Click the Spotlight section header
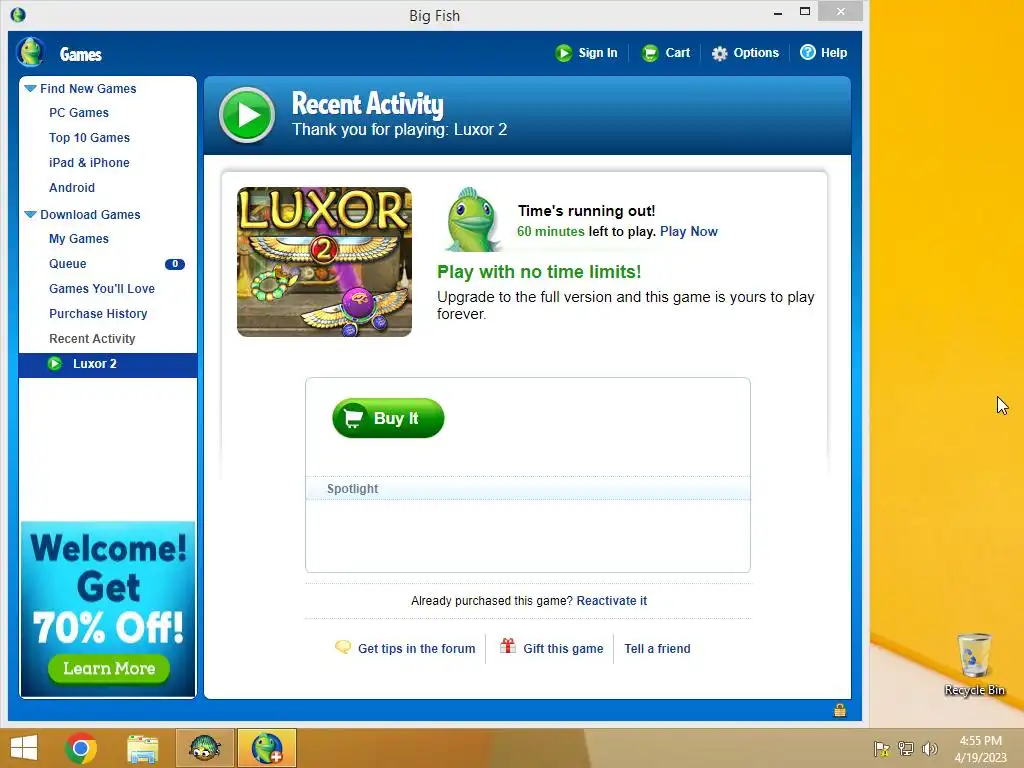Screen dimensions: 1024x768 (x=528, y=488)
